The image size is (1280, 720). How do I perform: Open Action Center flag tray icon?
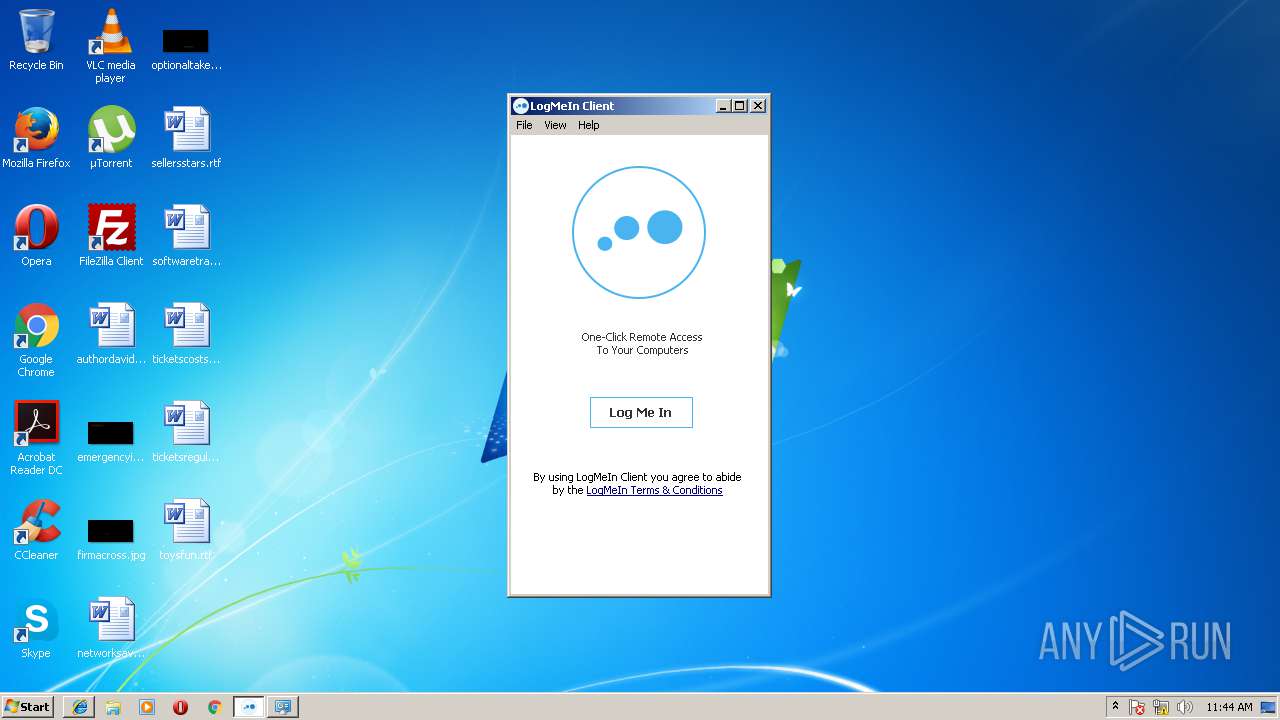coord(1138,707)
